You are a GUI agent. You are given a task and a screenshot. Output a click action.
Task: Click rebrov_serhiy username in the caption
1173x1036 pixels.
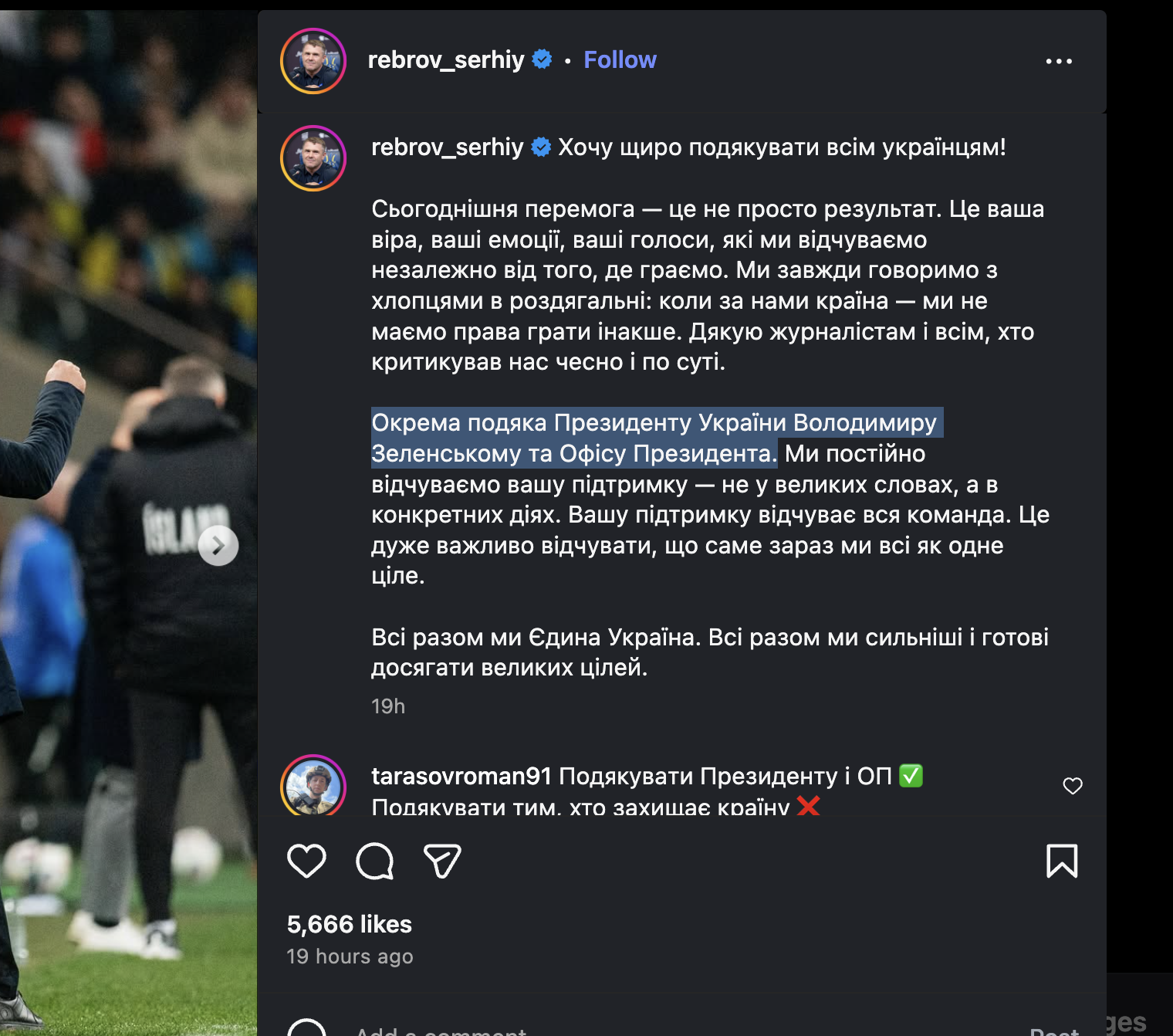447,147
